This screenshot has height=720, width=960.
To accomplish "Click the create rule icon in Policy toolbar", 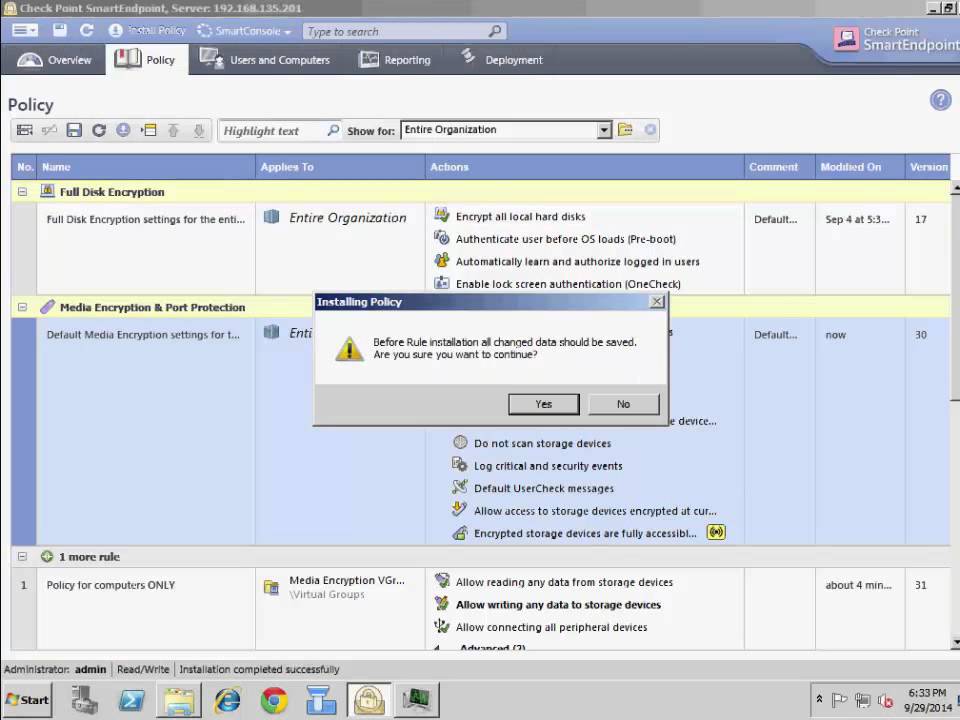I will click(24, 130).
